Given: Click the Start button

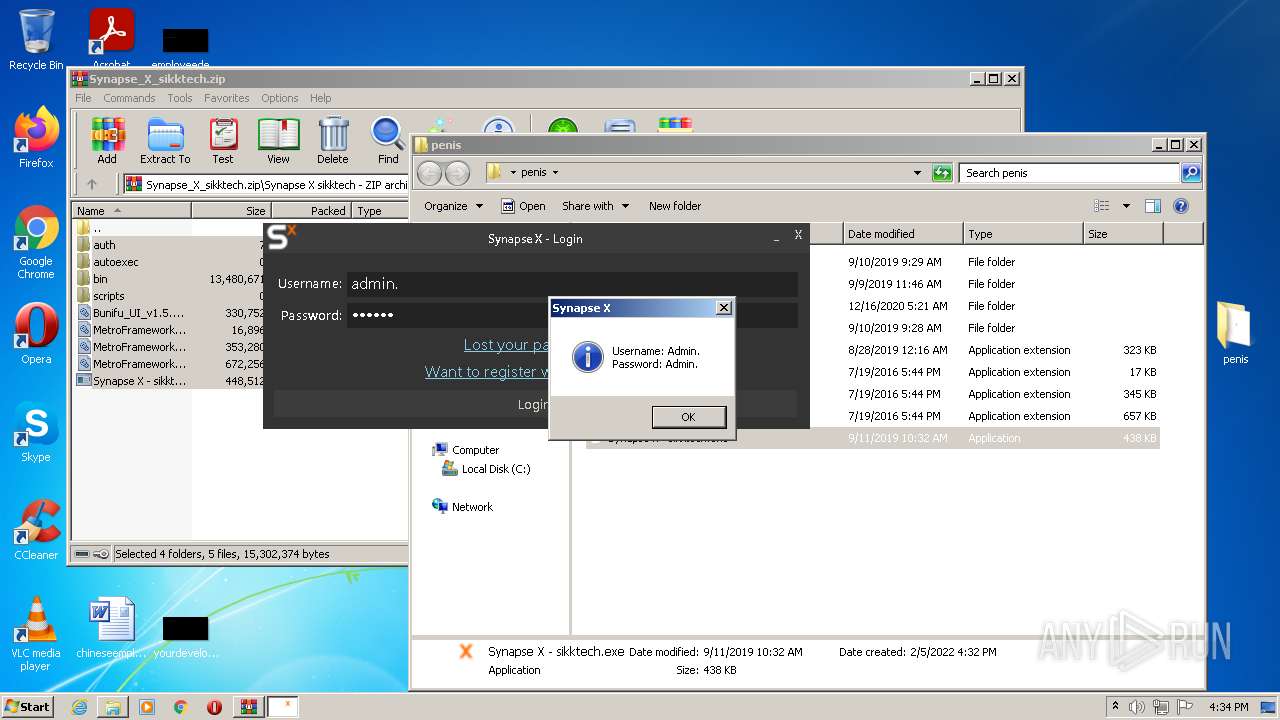Looking at the screenshot, I should pos(28,706).
